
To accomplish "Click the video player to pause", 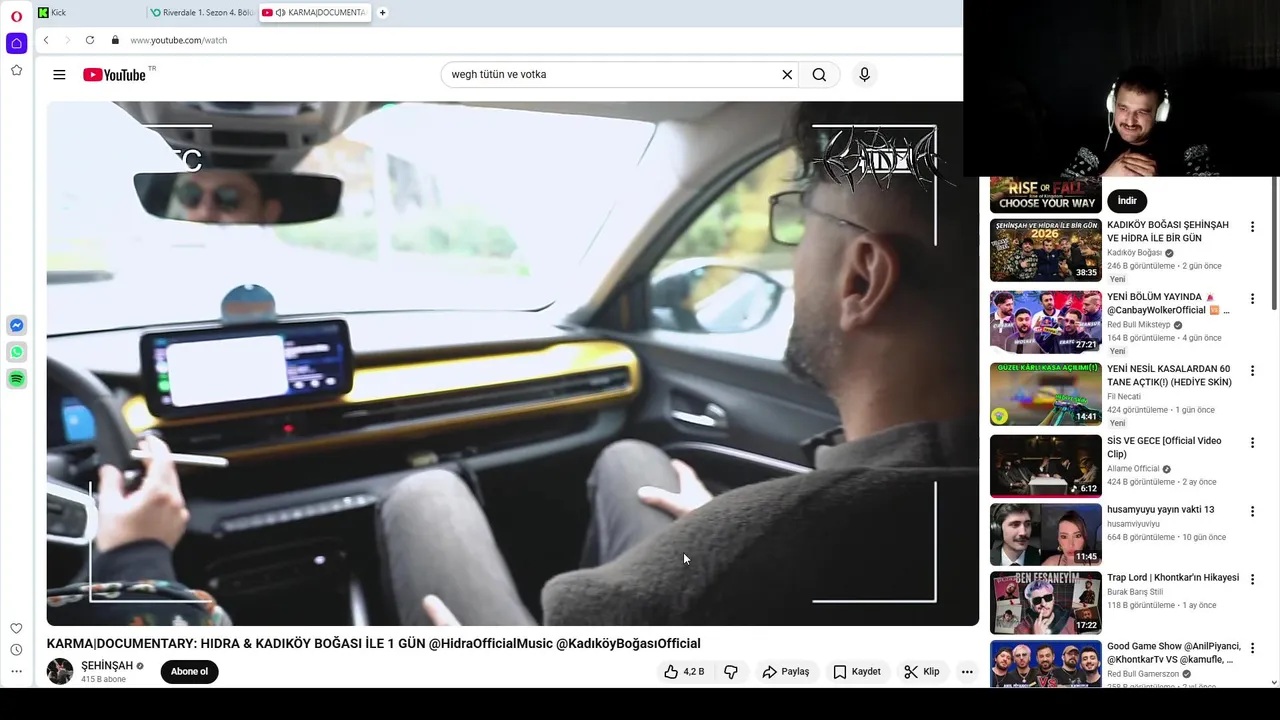I will pyautogui.click(x=512, y=363).
